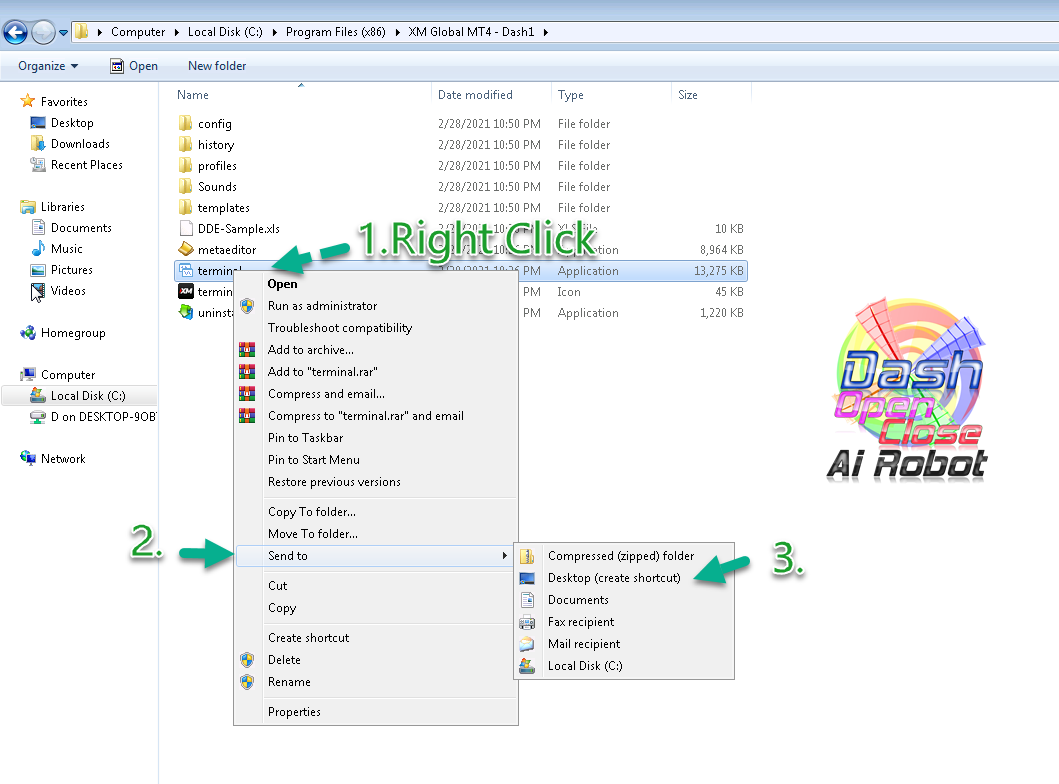The width and height of the screenshot is (1059, 784).
Task: Click the New folder toolbar button
Action: coord(217,66)
